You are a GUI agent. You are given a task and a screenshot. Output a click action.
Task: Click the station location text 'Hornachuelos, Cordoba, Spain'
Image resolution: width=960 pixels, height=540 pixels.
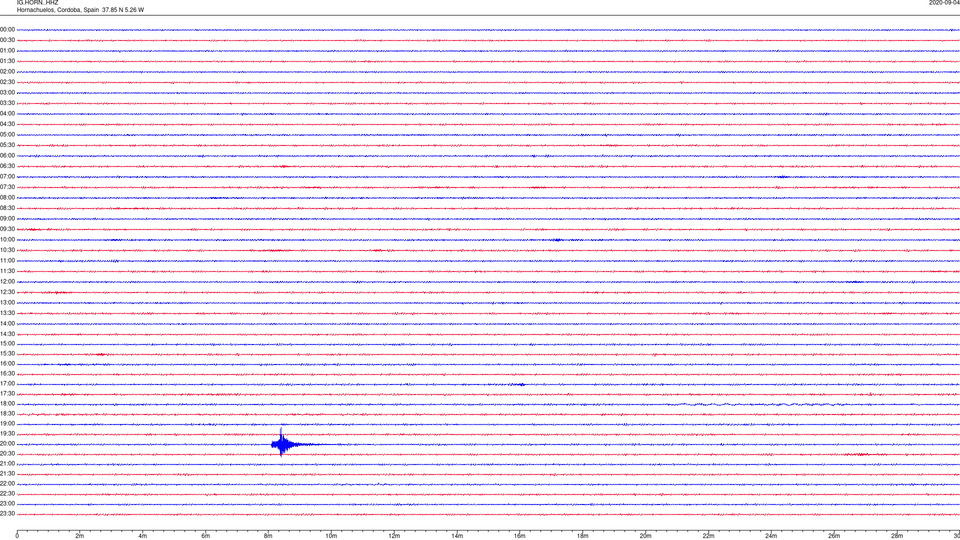[x=58, y=10]
